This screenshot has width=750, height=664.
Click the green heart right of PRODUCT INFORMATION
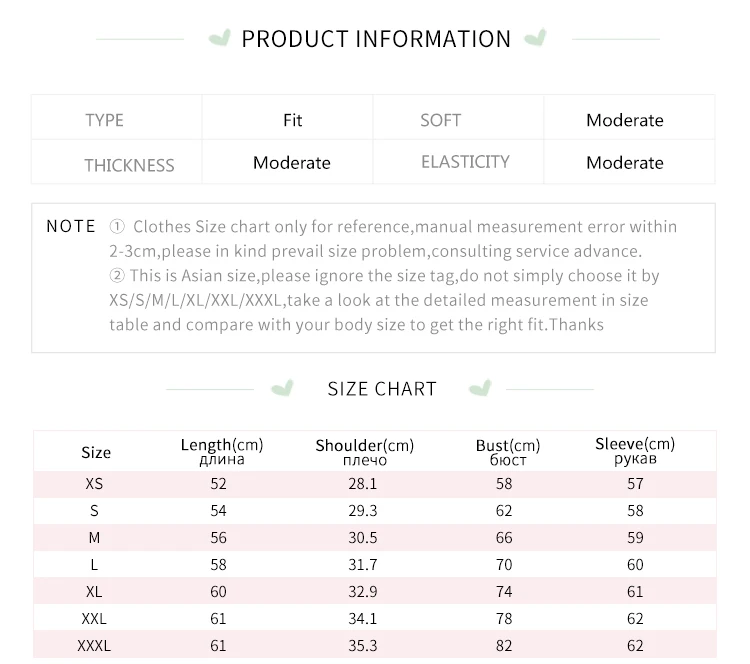point(535,38)
